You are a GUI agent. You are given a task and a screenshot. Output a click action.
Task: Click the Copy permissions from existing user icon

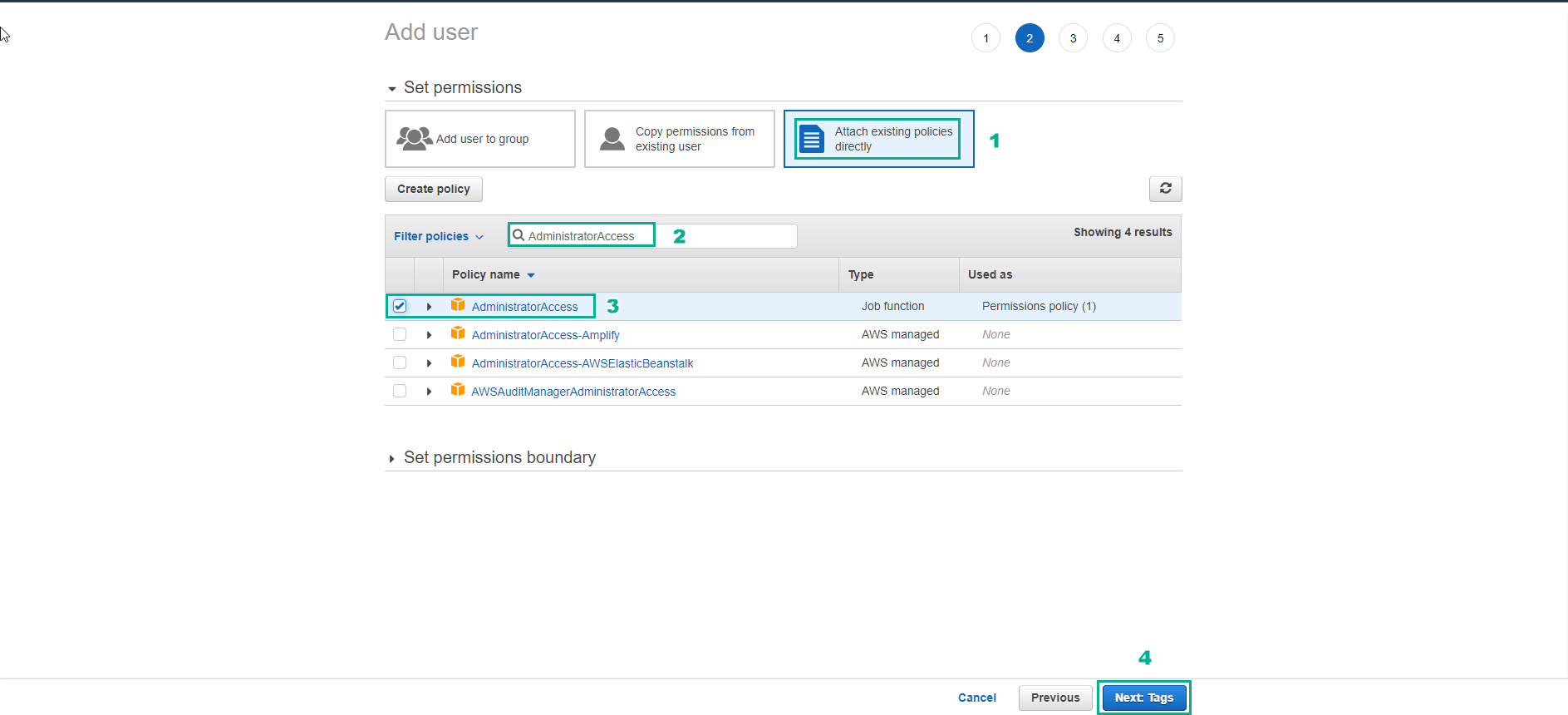pyautogui.click(x=612, y=139)
